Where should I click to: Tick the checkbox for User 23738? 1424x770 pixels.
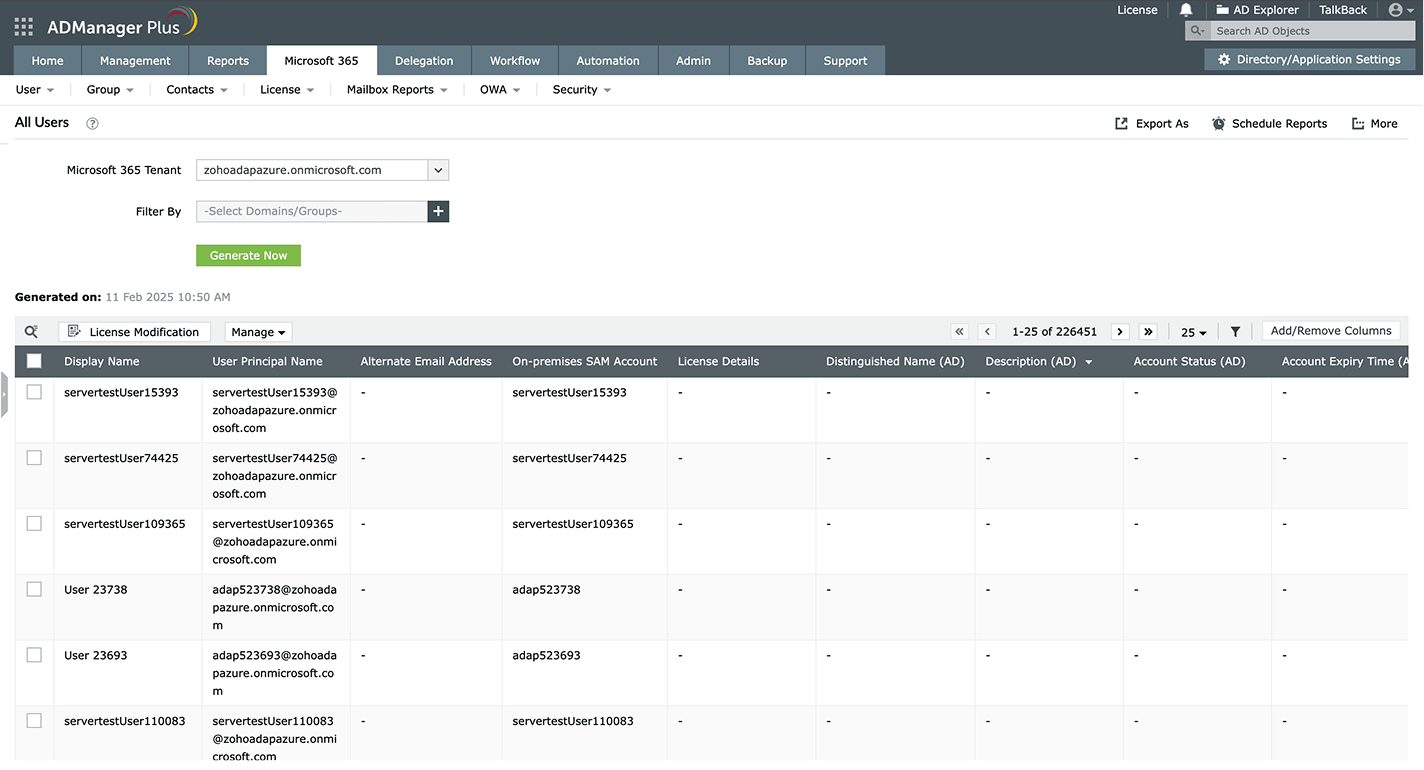[x=34, y=589]
